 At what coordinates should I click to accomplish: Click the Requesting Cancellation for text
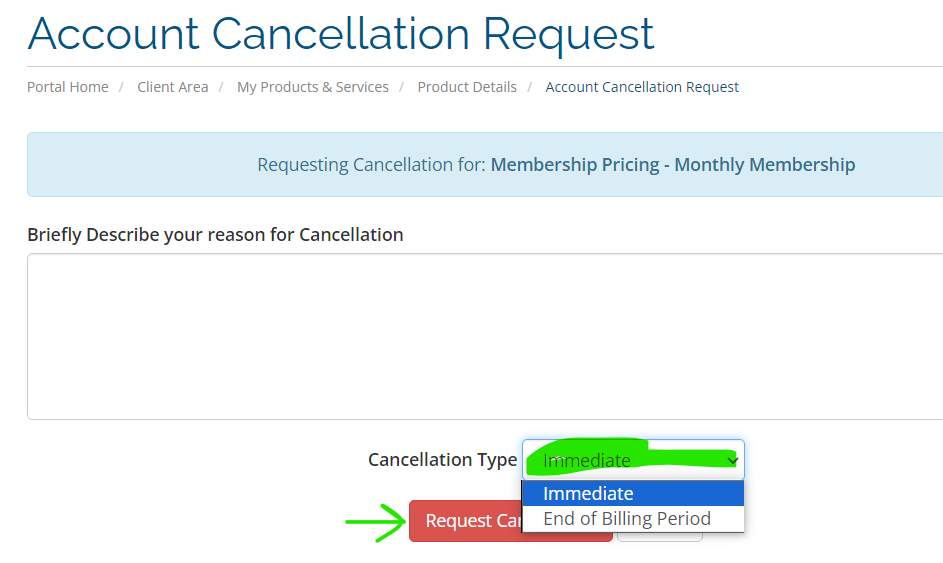coord(371,165)
